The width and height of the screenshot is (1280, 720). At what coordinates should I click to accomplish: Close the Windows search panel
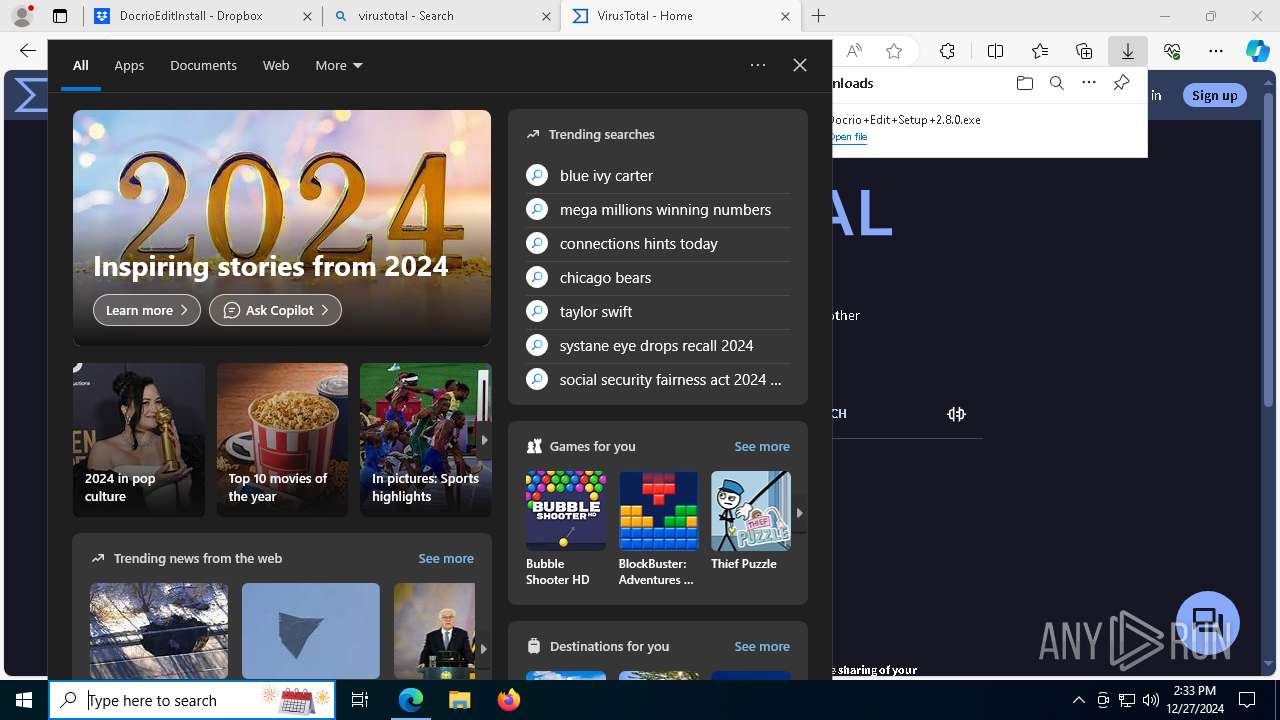[799, 65]
